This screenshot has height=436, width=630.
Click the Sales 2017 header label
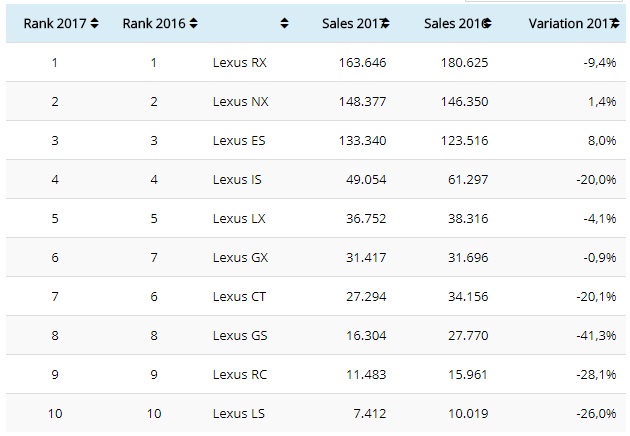click(349, 23)
